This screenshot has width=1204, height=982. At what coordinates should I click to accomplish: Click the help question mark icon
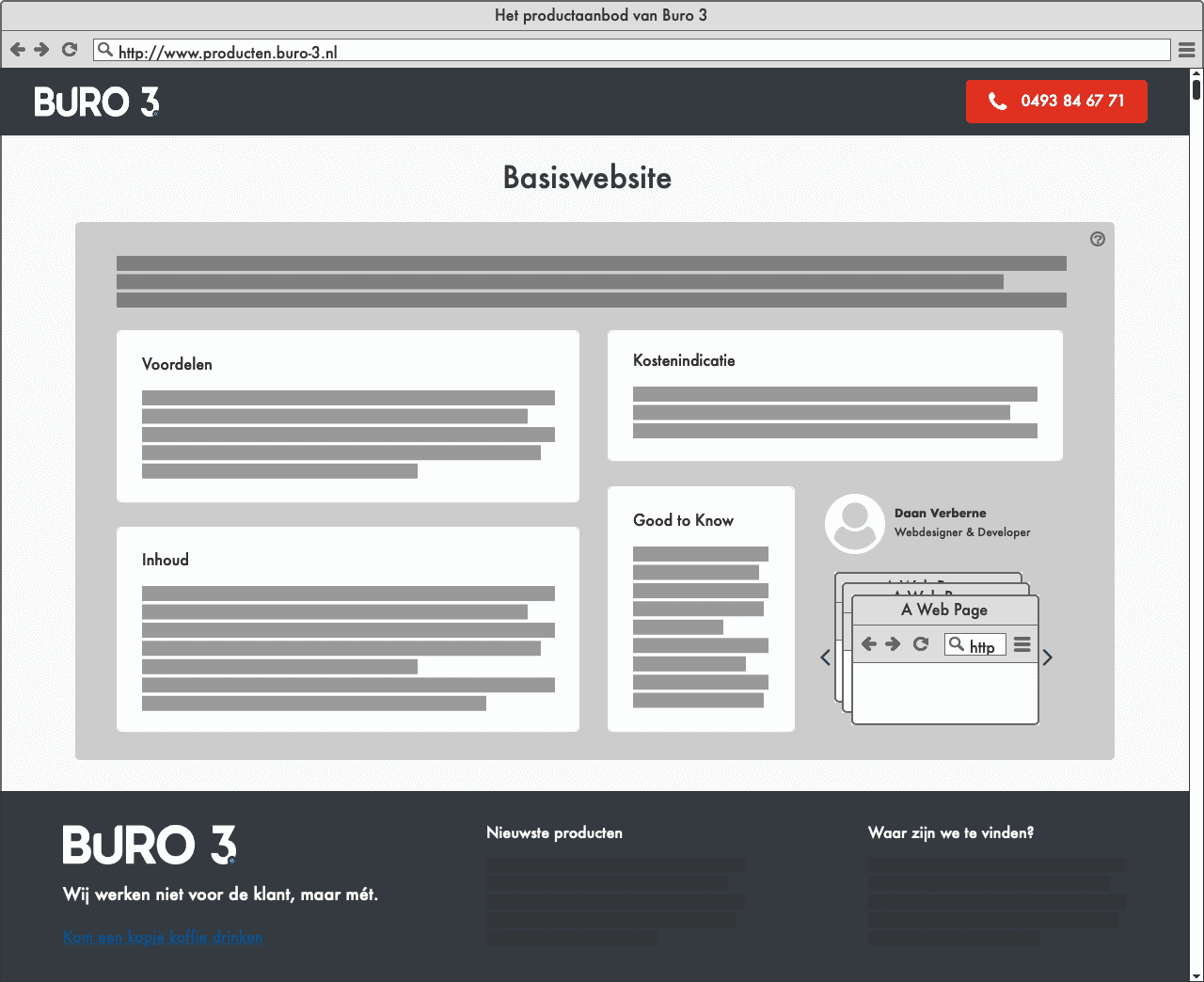click(1097, 239)
